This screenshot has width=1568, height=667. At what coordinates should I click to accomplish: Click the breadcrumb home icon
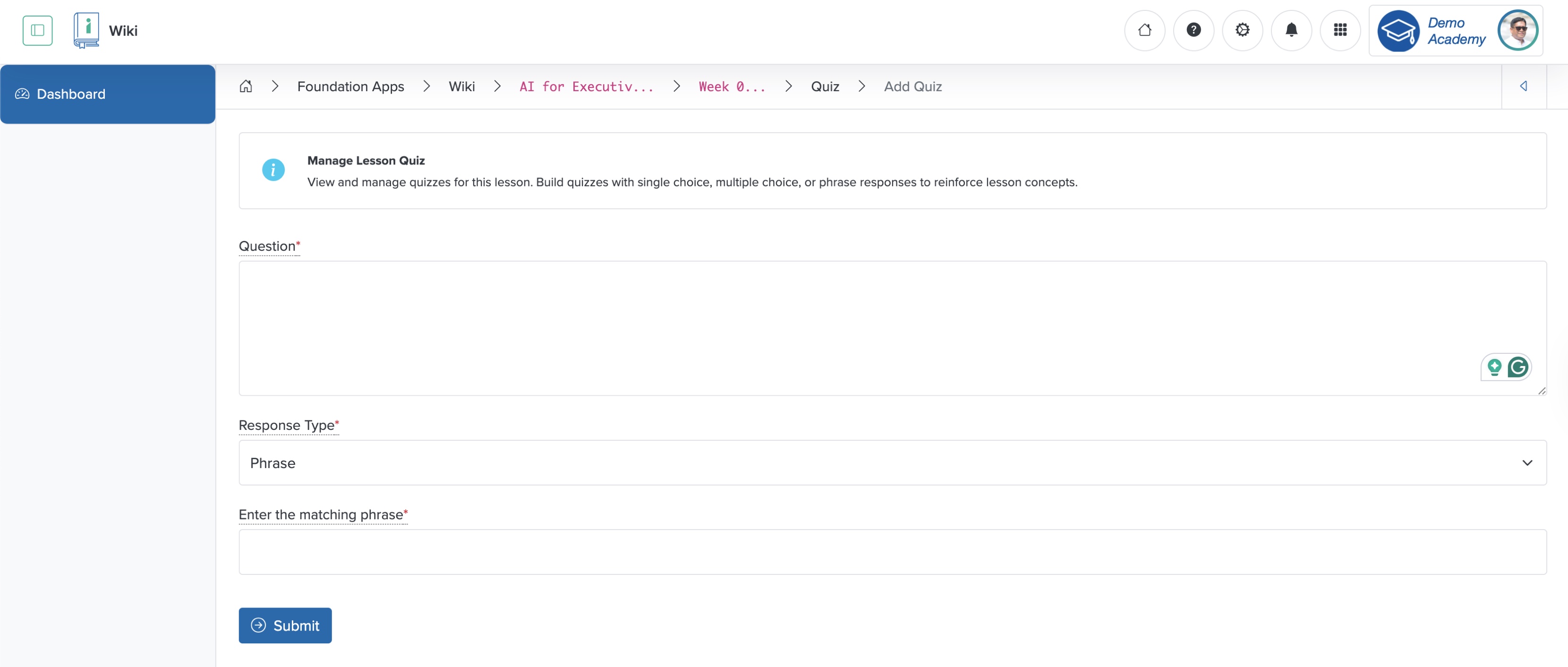point(246,86)
